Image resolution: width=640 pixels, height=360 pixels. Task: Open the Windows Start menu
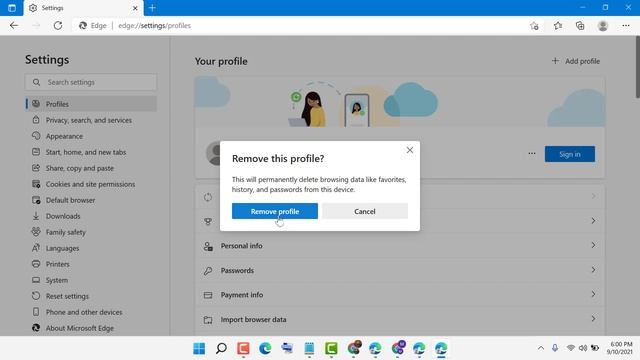pos(199,349)
